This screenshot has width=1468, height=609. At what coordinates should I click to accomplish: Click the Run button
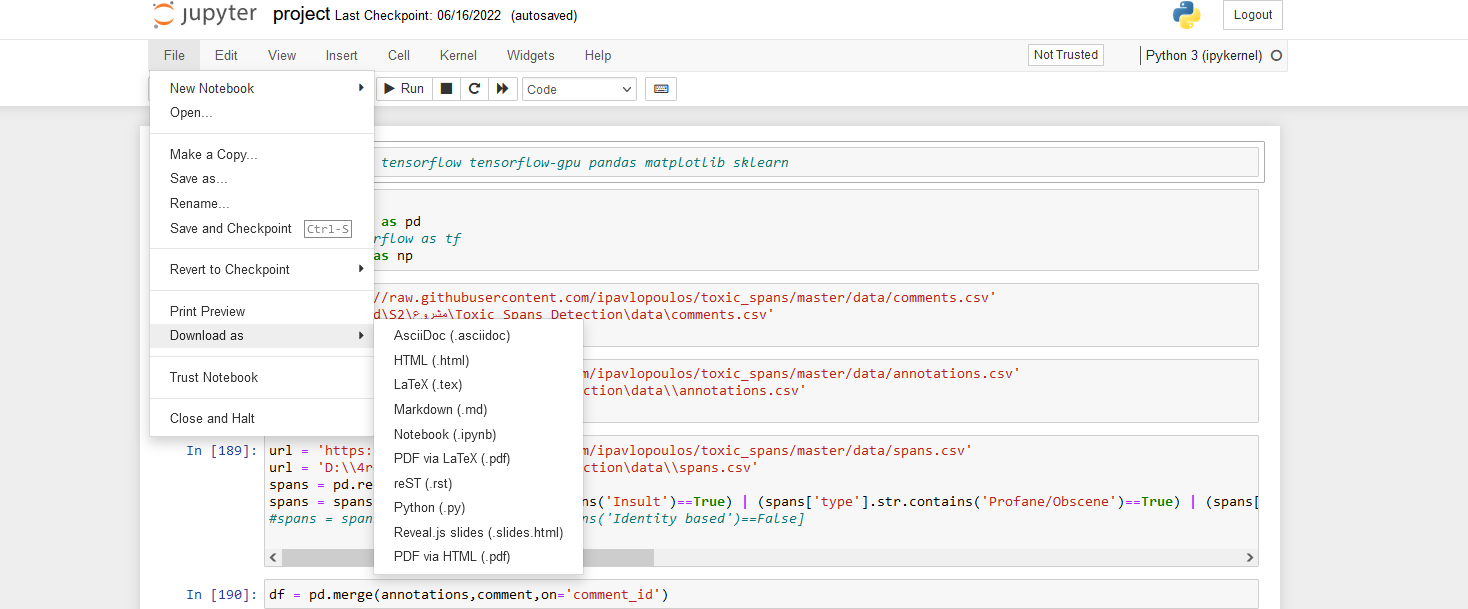coord(404,89)
